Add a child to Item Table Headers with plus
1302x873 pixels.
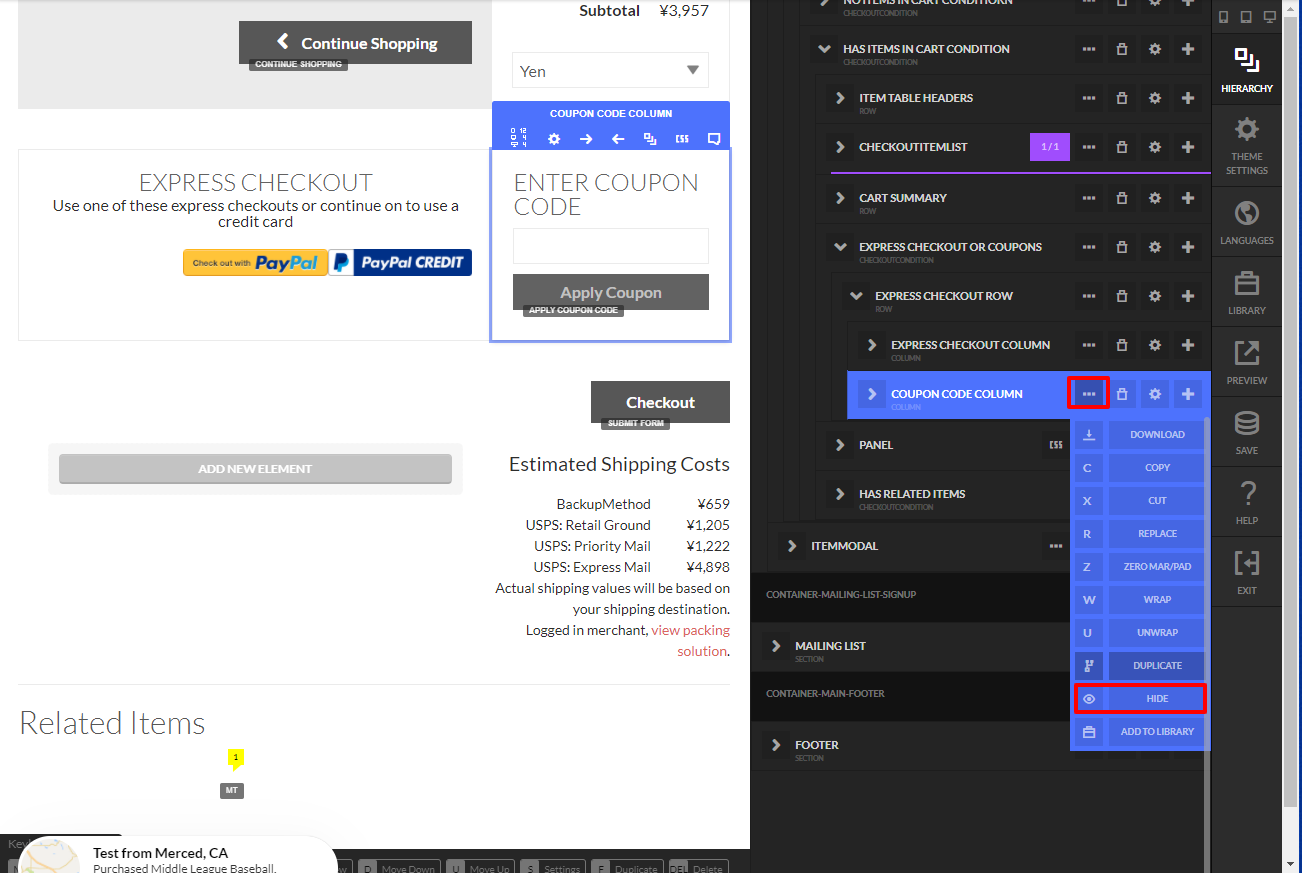(x=1188, y=98)
